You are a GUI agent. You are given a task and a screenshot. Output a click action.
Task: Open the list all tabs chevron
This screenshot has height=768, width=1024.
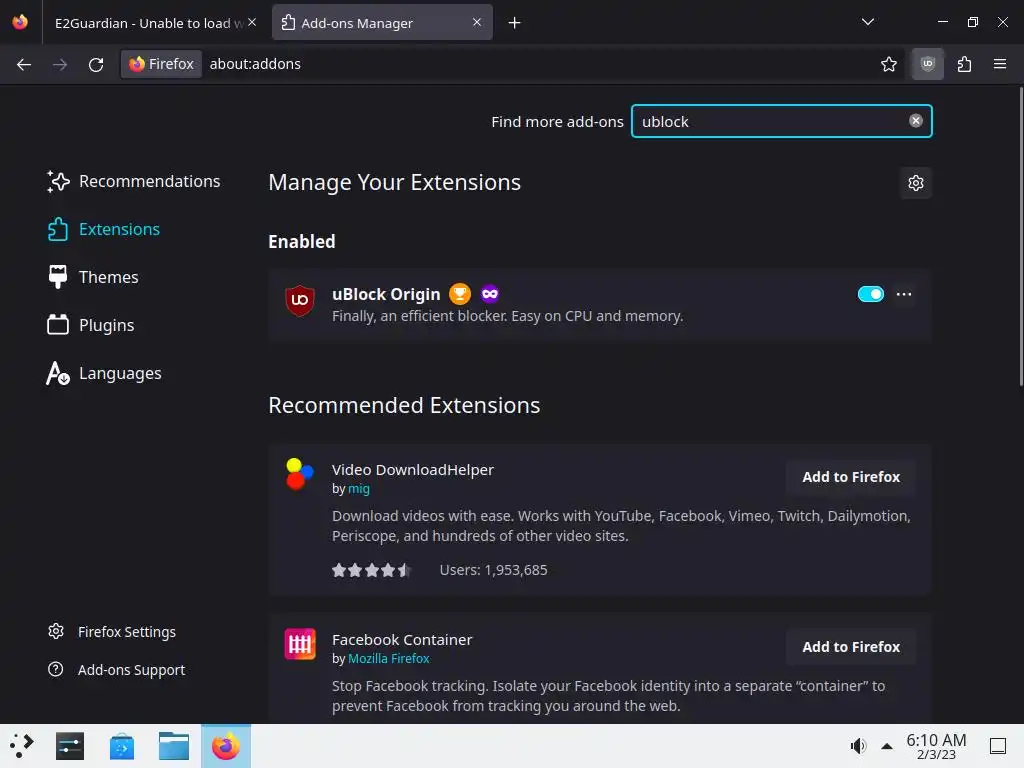(868, 22)
